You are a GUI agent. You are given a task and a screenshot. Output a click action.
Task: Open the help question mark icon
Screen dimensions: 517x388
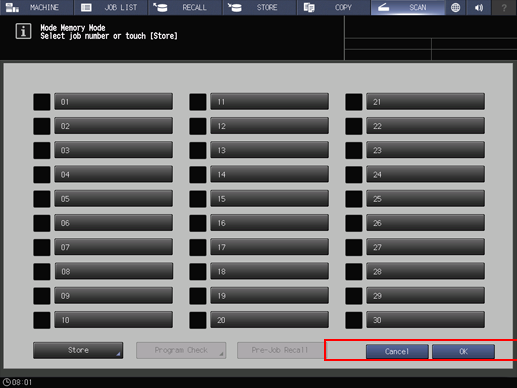click(x=504, y=7)
